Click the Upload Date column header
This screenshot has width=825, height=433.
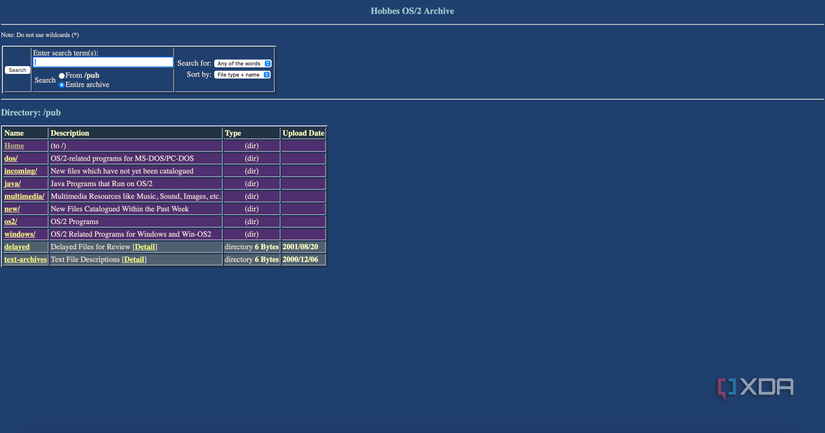(303, 133)
